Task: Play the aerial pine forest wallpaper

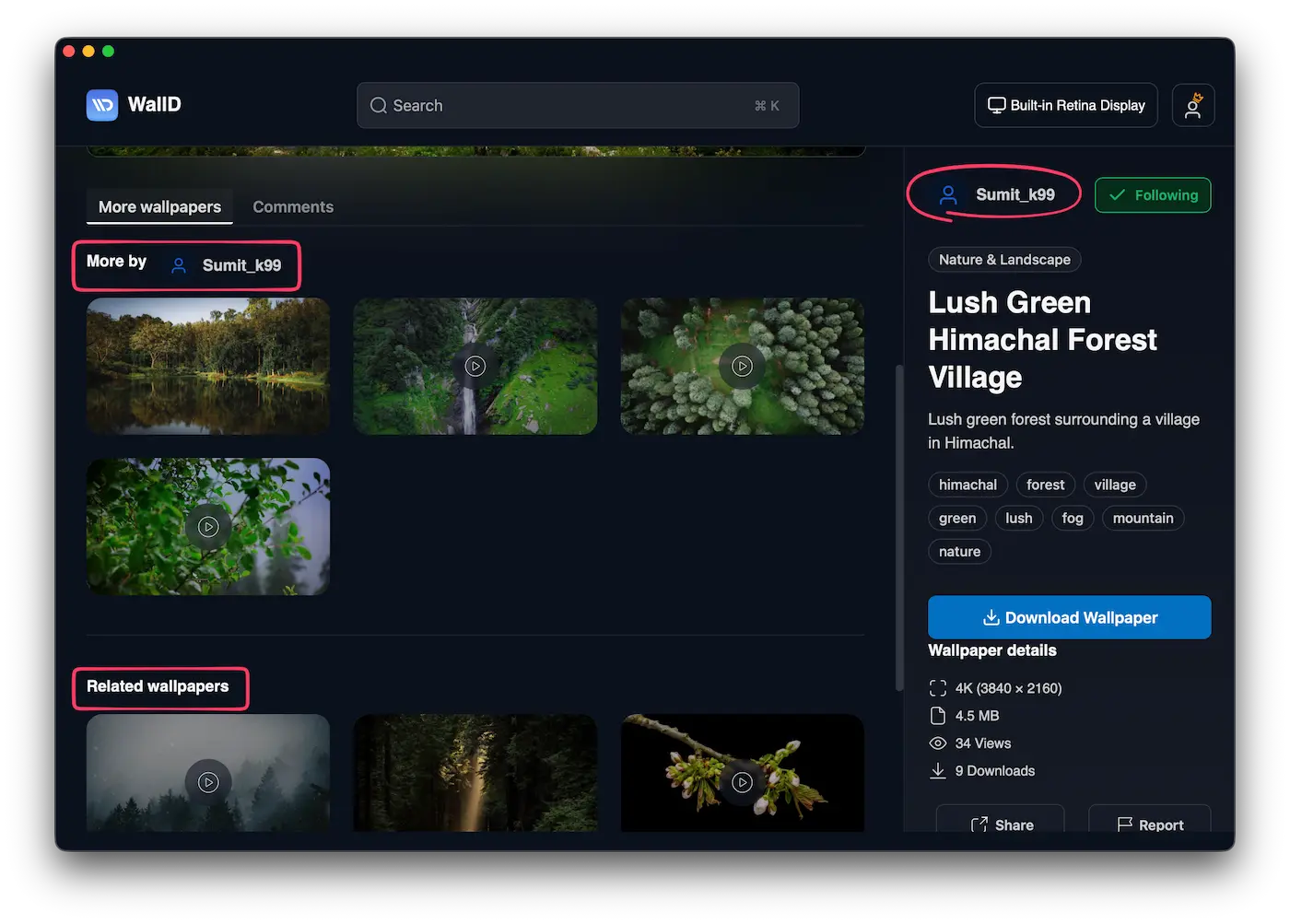Action: [742, 367]
